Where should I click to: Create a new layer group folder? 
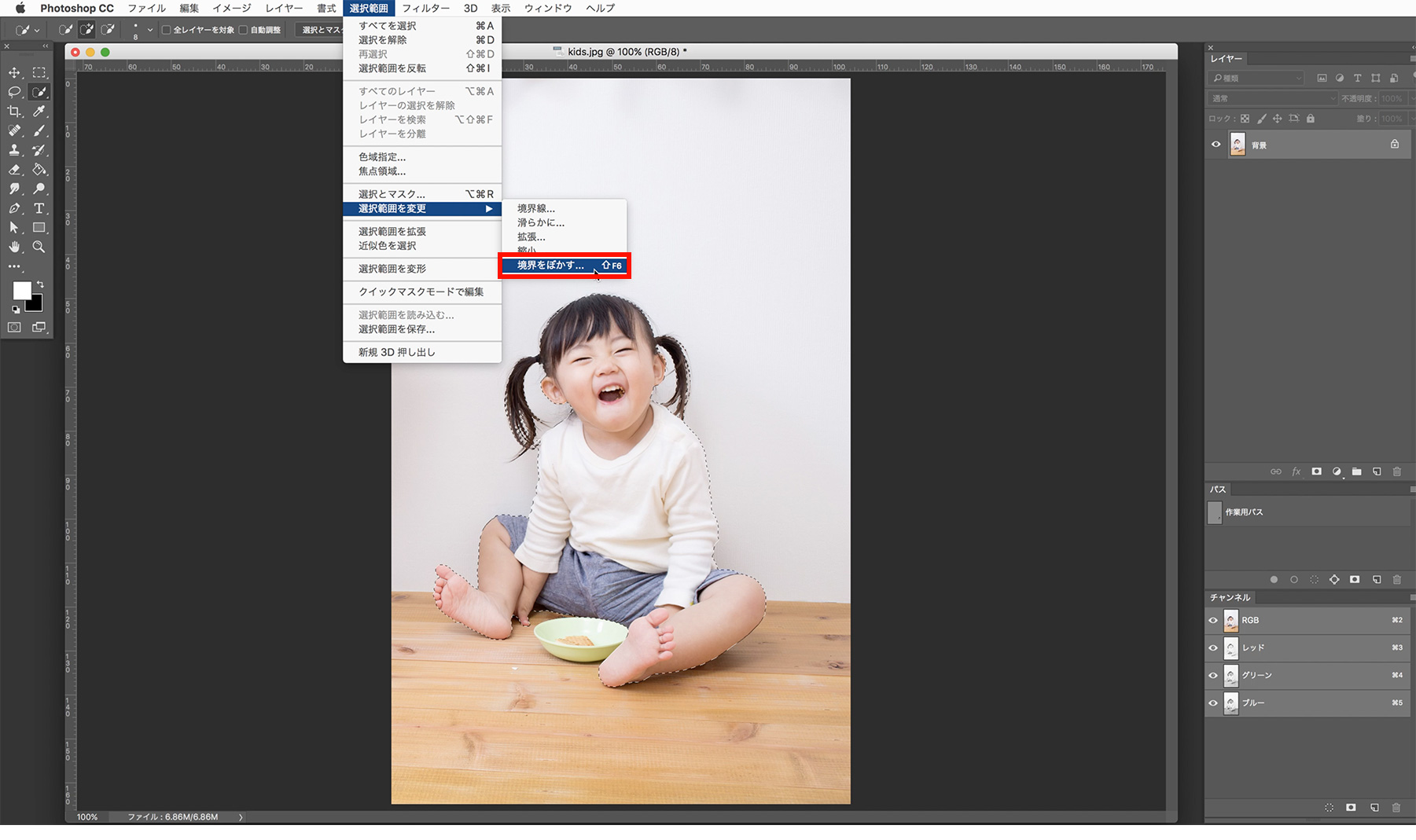tap(1356, 471)
